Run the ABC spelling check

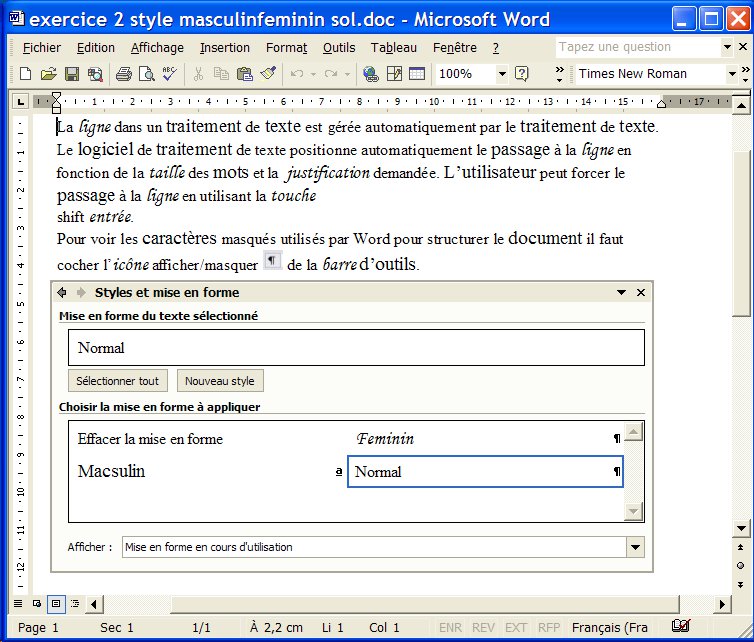tap(169, 74)
